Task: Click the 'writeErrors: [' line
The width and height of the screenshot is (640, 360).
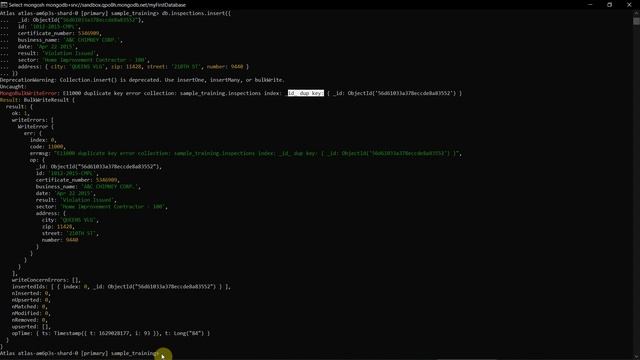Action: point(33,120)
